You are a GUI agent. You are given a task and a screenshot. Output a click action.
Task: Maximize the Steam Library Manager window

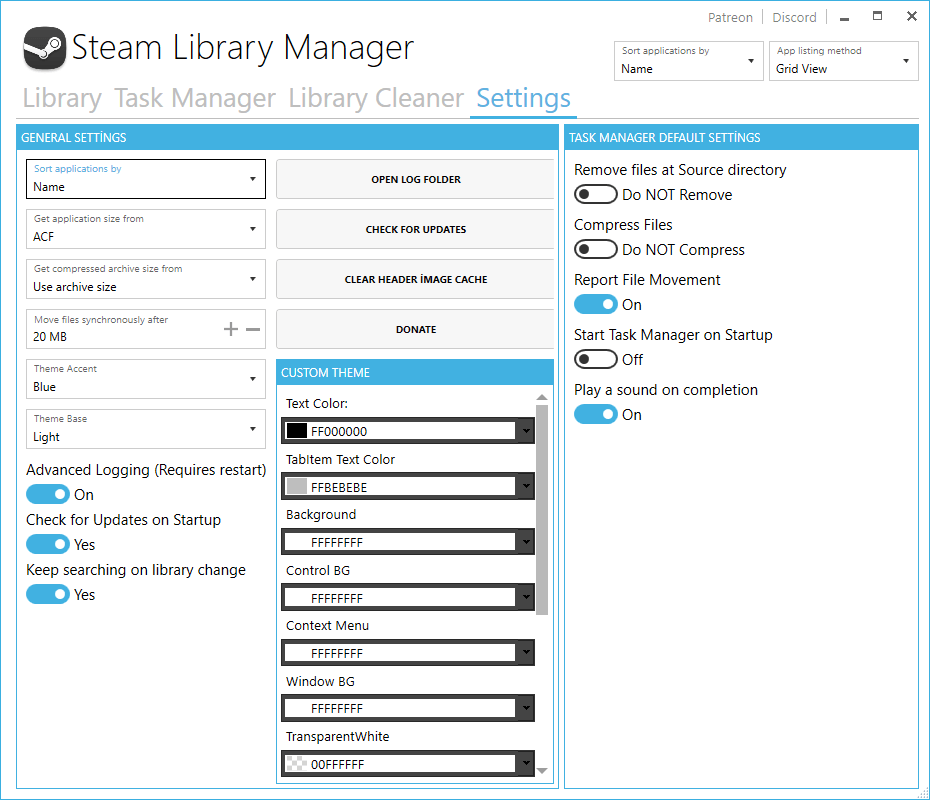pyautogui.click(x=877, y=17)
